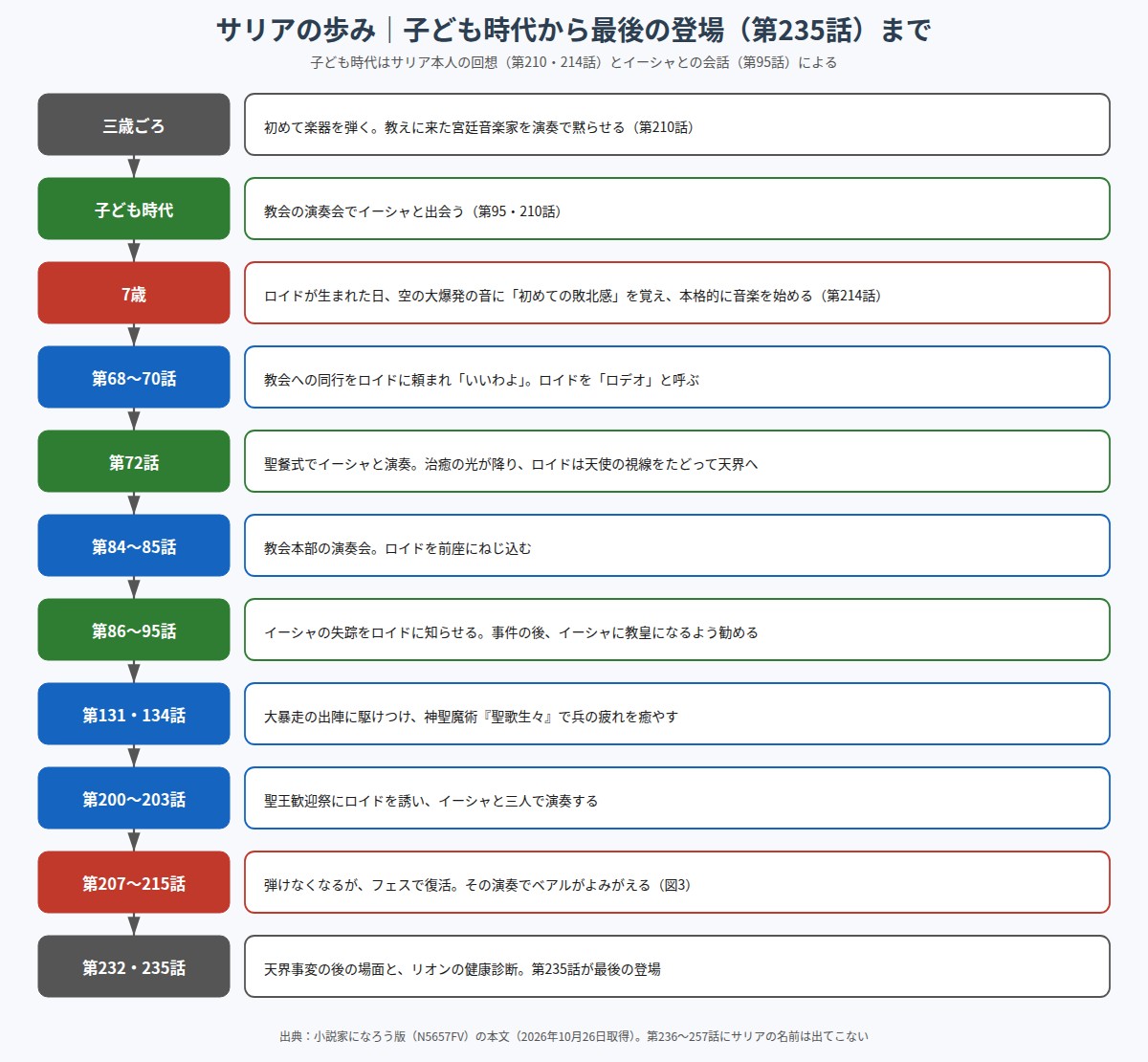Click the 第72話 label box
1148x1062 pixels.
pyautogui.click(x=134, y=461)
